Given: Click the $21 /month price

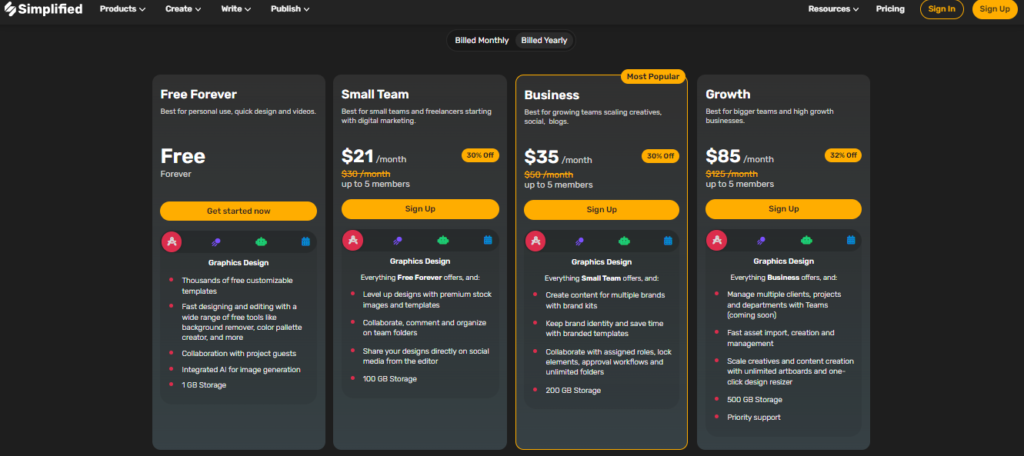Looking at the screenshot, I should pyautogui.click(x=374, y=157).
